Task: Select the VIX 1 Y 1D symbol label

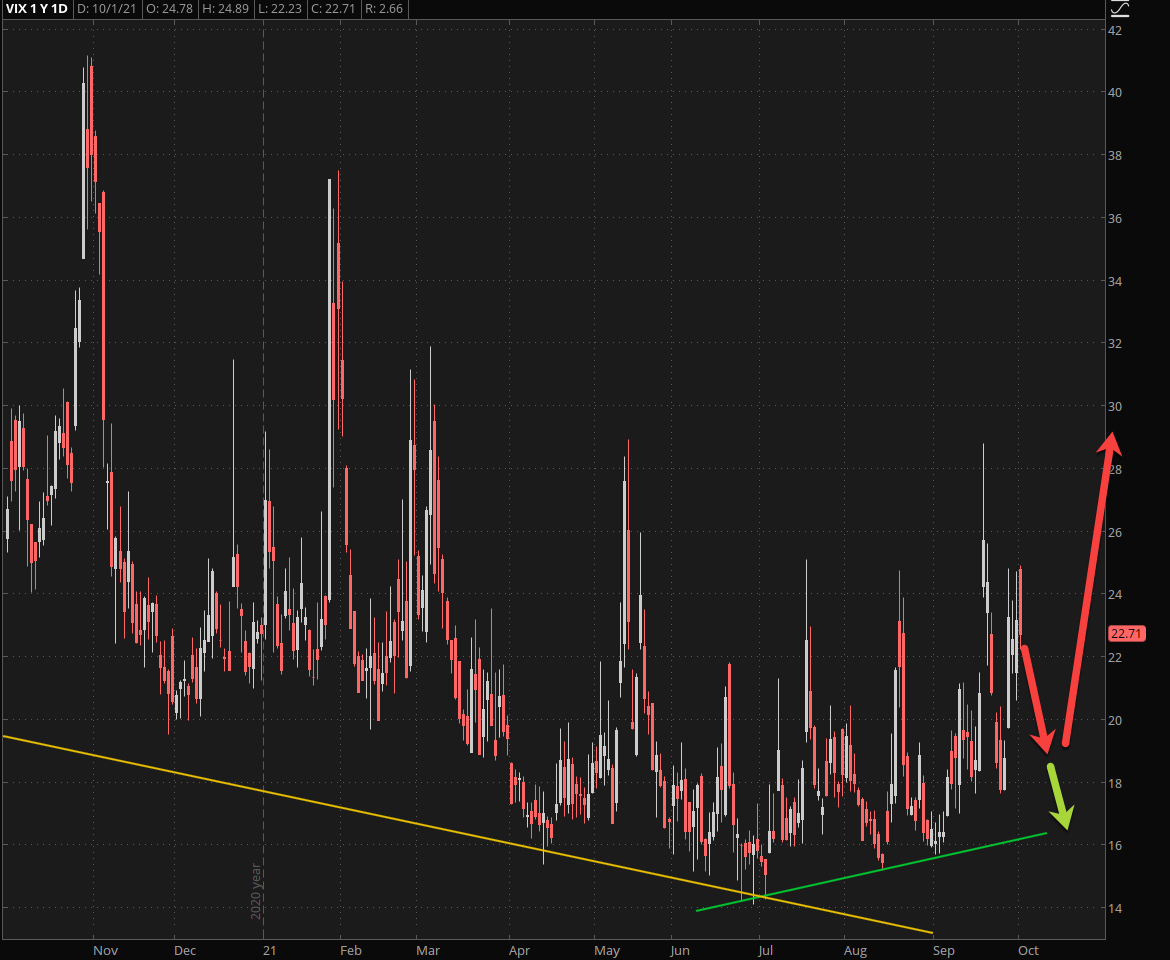Action: coord(37,9)
